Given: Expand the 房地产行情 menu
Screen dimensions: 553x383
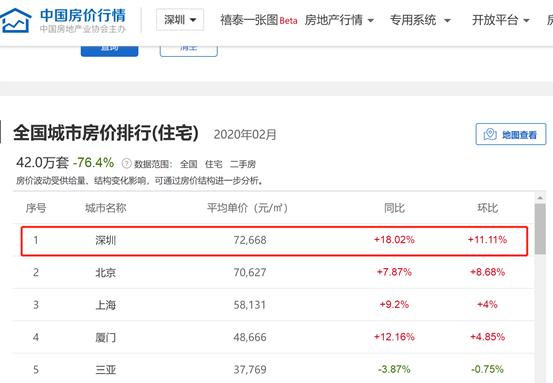Looking at the screenshot, I should tap(339, 20).
